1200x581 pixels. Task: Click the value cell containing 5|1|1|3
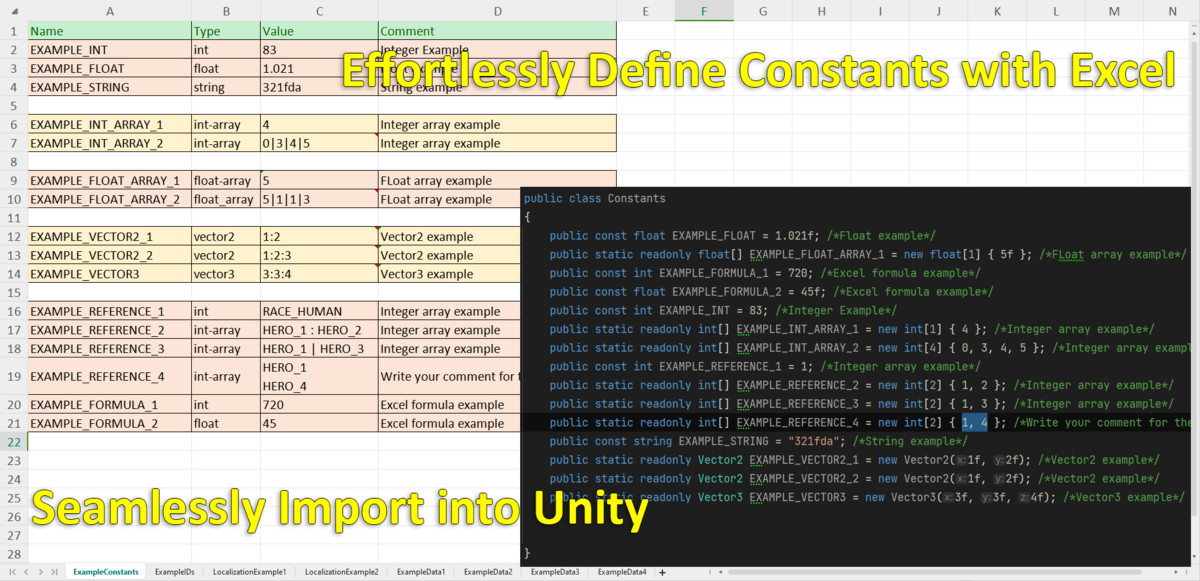(318, 199)
